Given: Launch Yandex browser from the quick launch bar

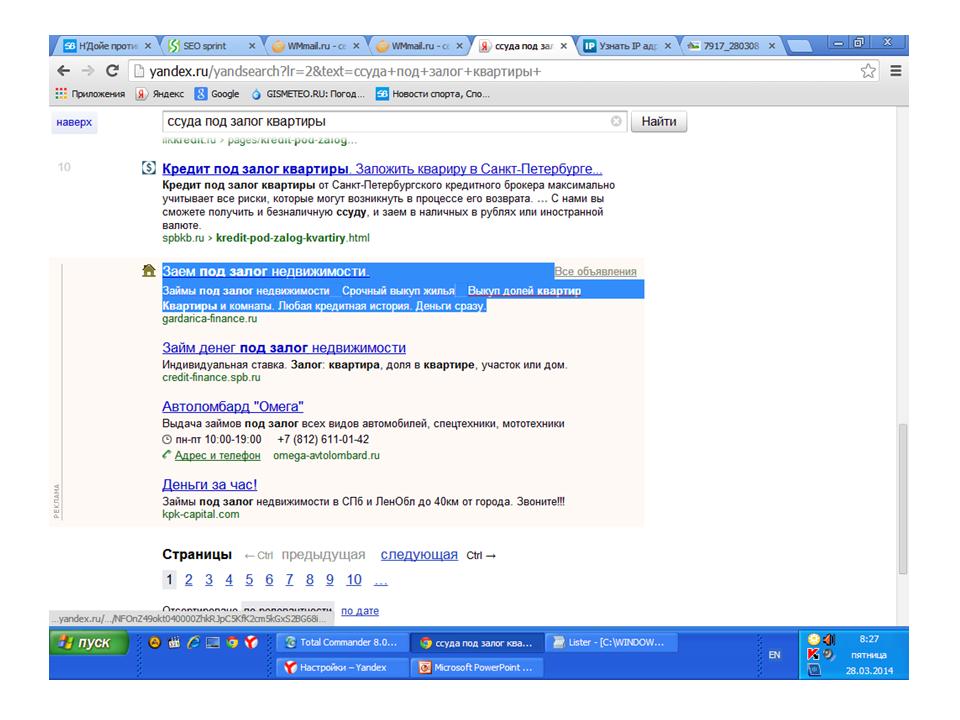Looking at the screenshot, I should point(252,642).
